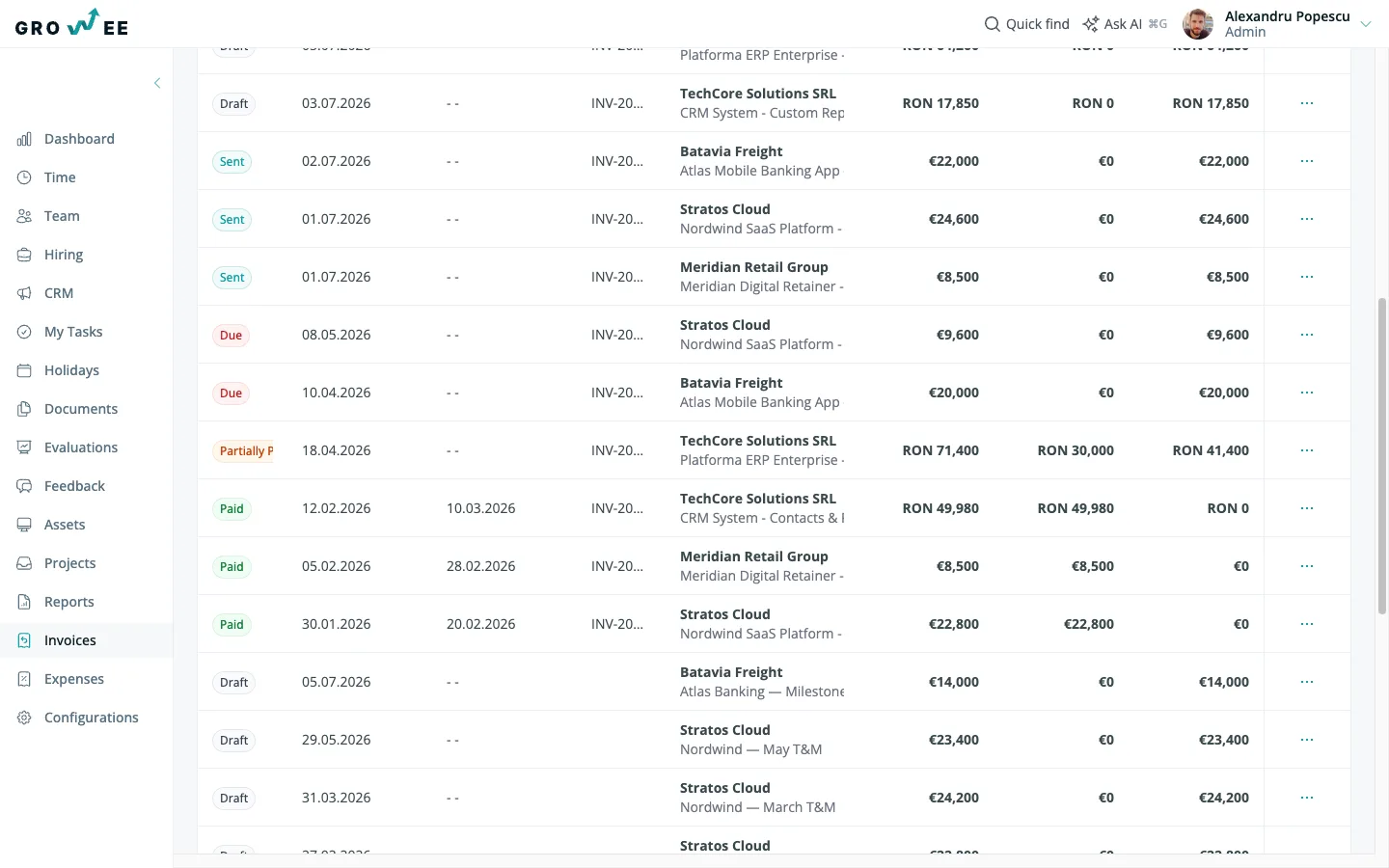1389x868 pixels.
Task: Click the Quick find magnifier icon
Action: 992,24
